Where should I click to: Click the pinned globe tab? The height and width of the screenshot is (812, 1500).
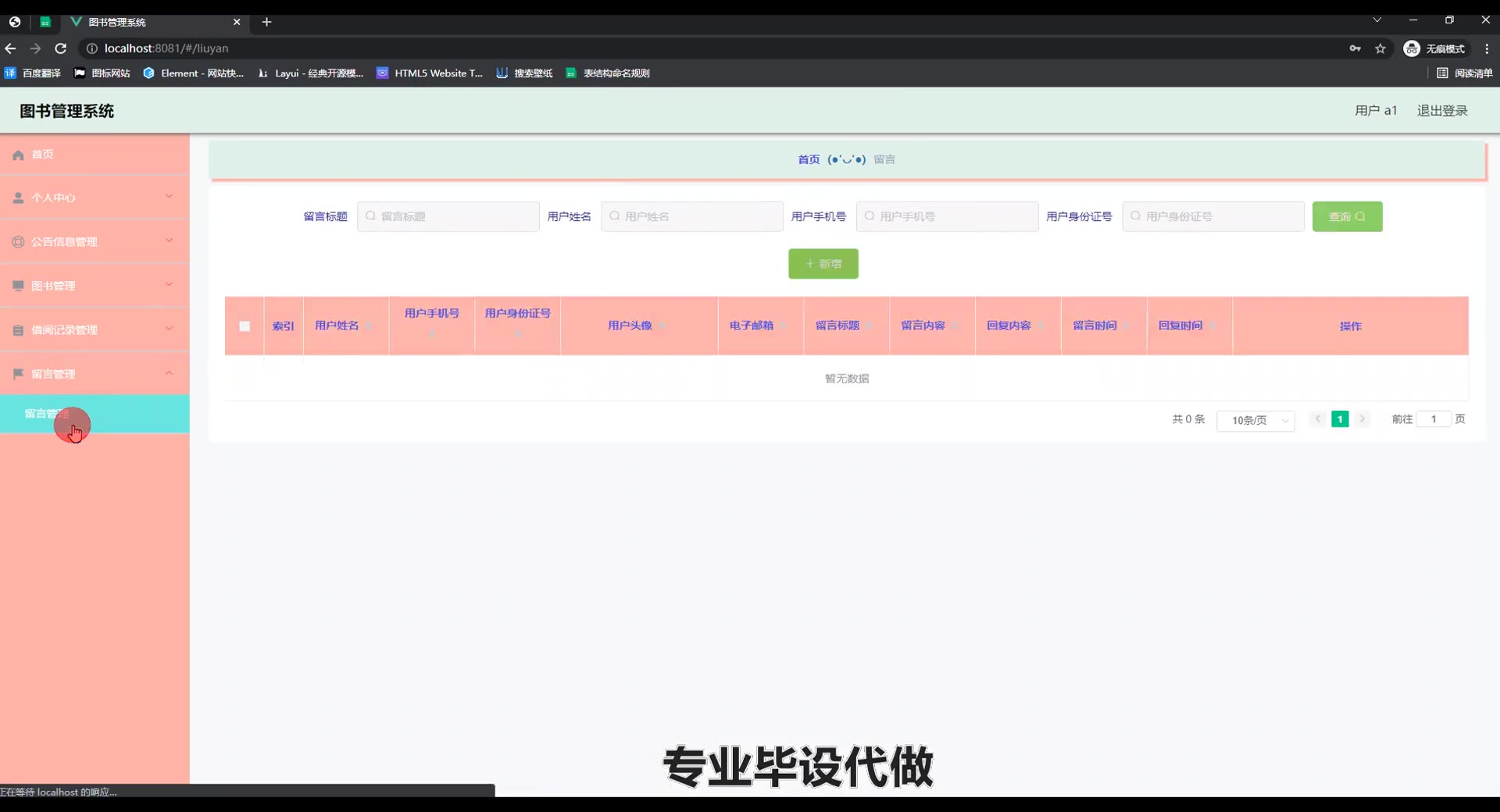pos(15,22)
